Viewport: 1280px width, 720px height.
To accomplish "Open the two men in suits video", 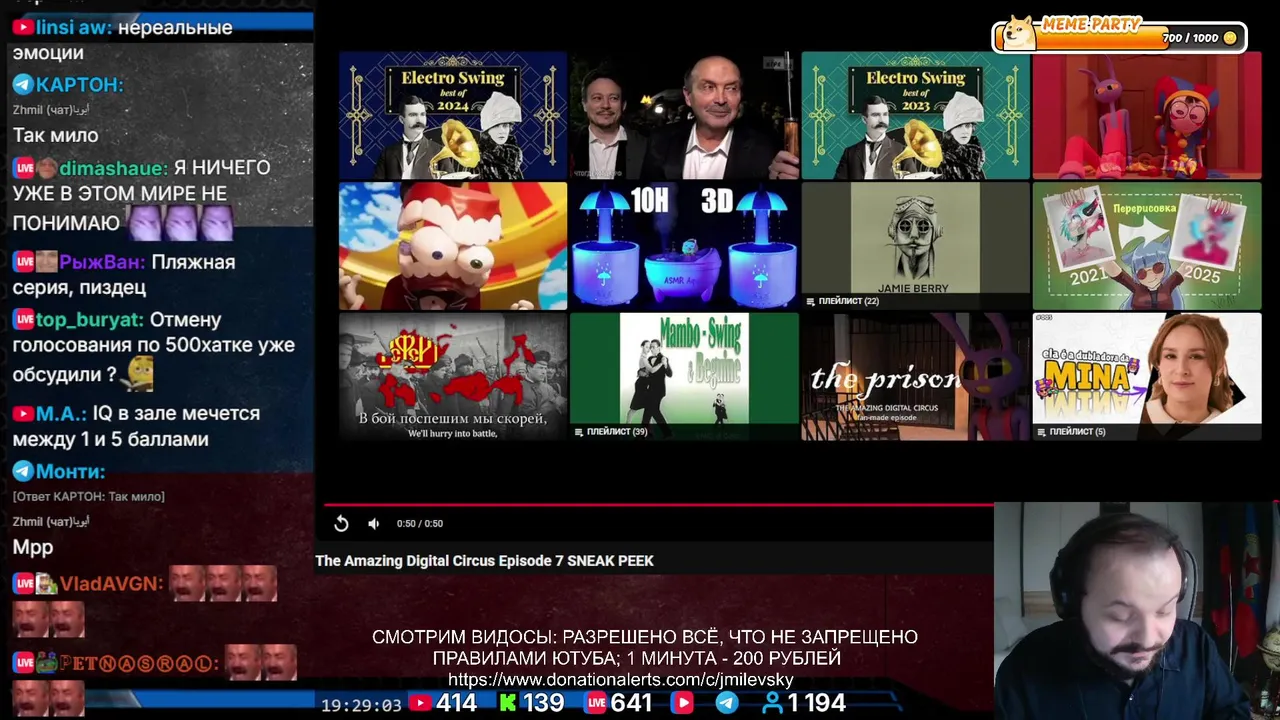I will pyautogui.click(x=684, y=115).
